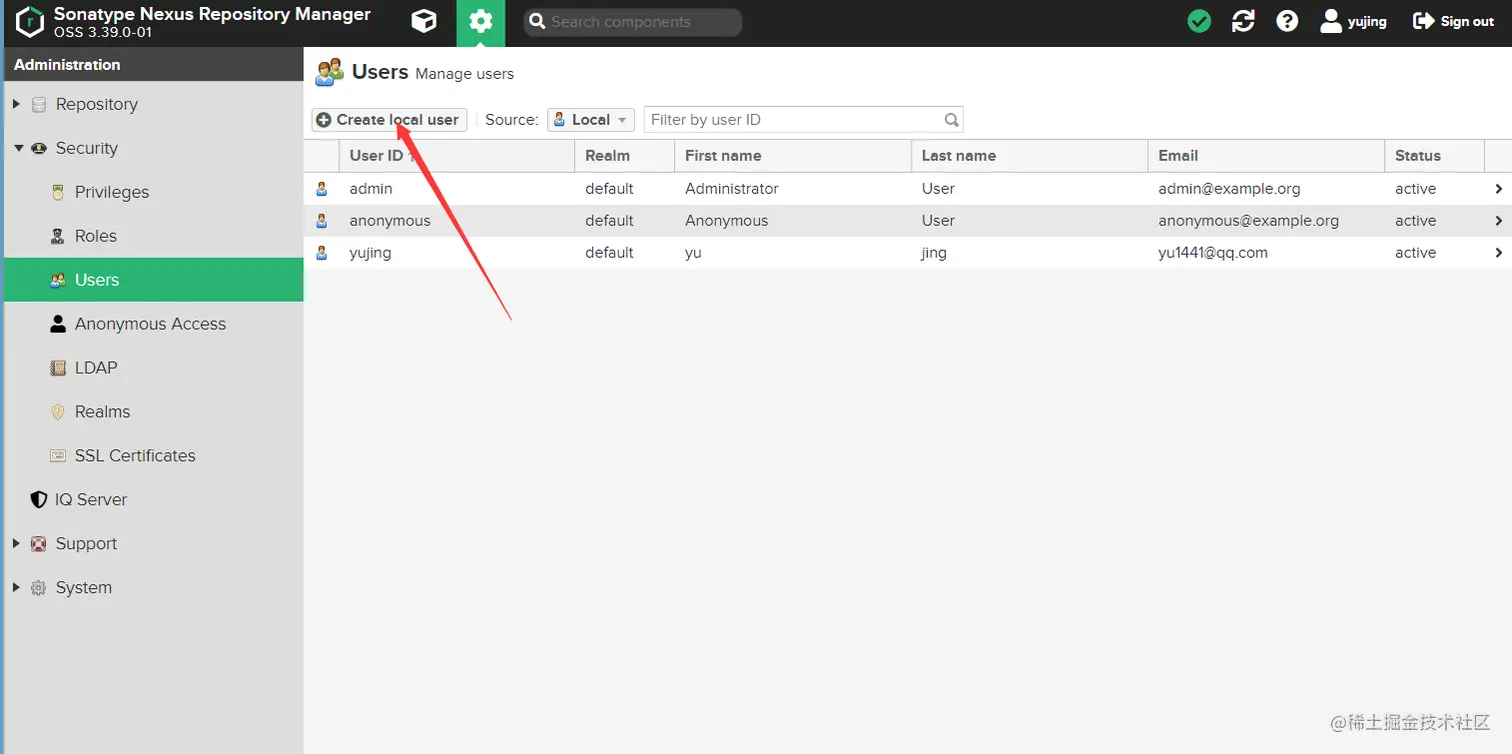The width and height of the screenshot is (1512, 754).
Task: Open the Browse cube icon
Action: pyautogui.click(x=424, y=21)
